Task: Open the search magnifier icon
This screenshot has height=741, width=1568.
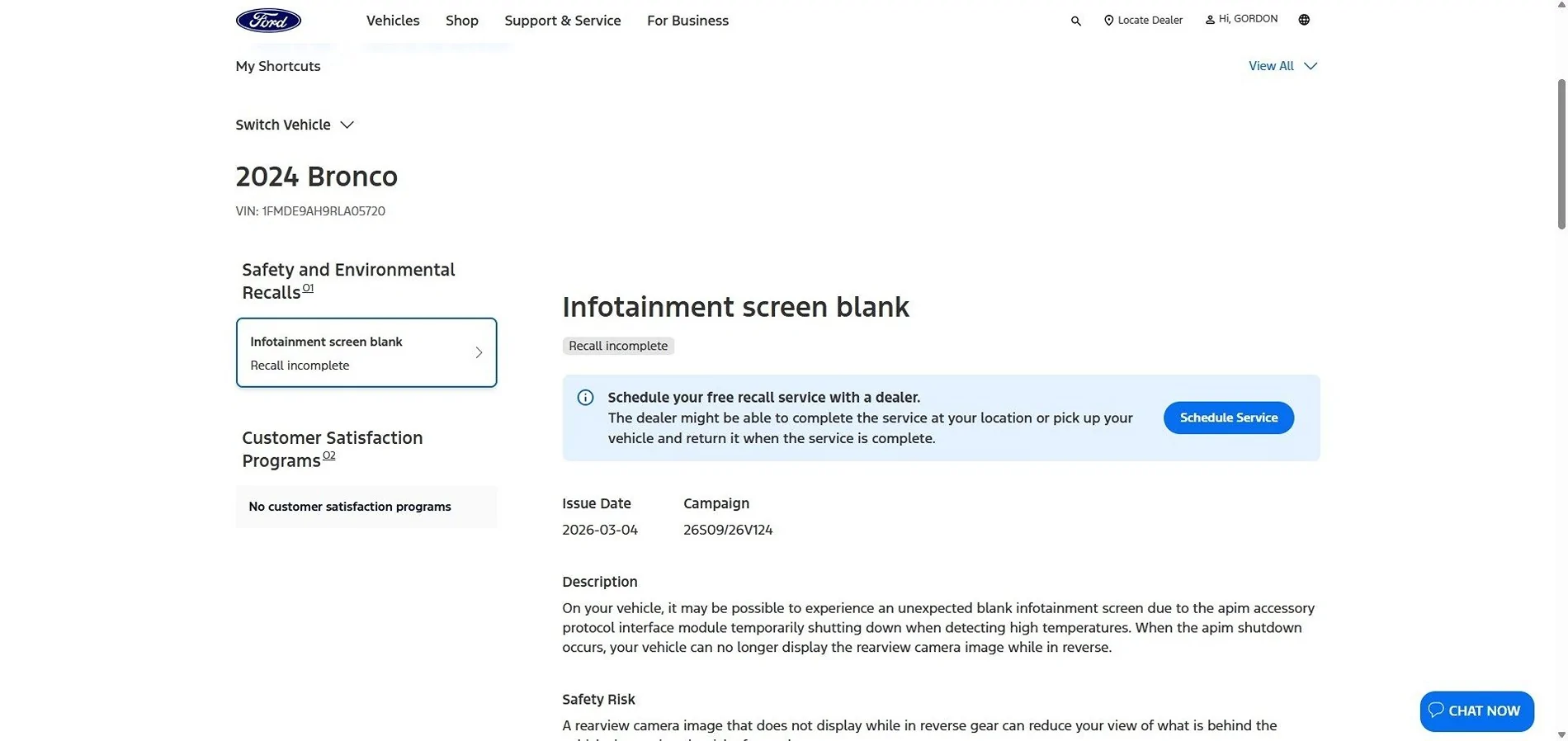Action: click(1075, 21)
